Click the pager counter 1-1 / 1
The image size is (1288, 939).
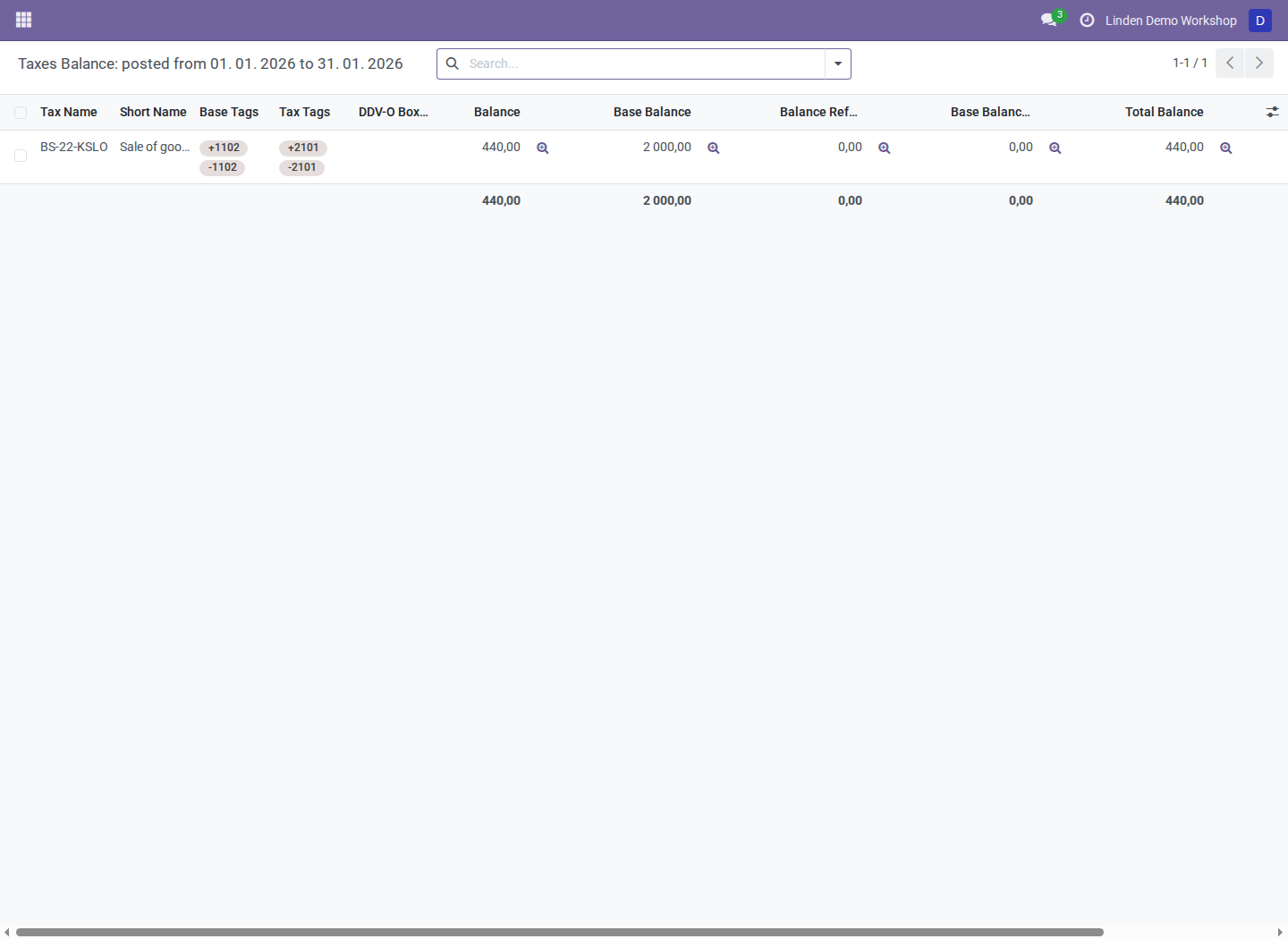point(1191,63)
